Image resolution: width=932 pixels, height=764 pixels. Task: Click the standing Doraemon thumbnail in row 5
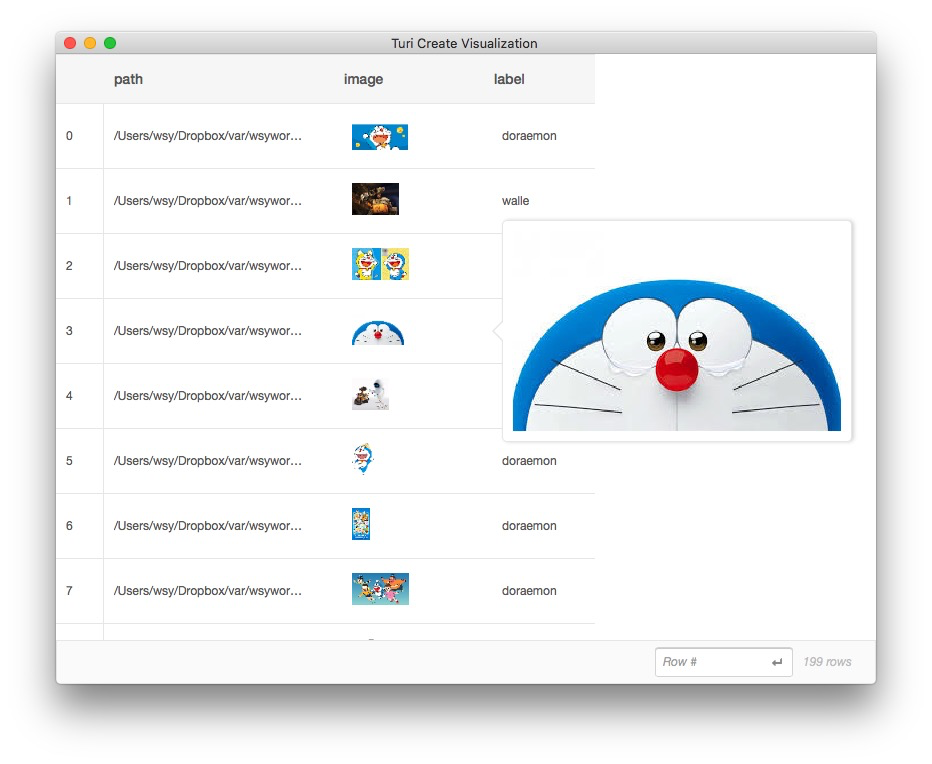click(362, 459)
